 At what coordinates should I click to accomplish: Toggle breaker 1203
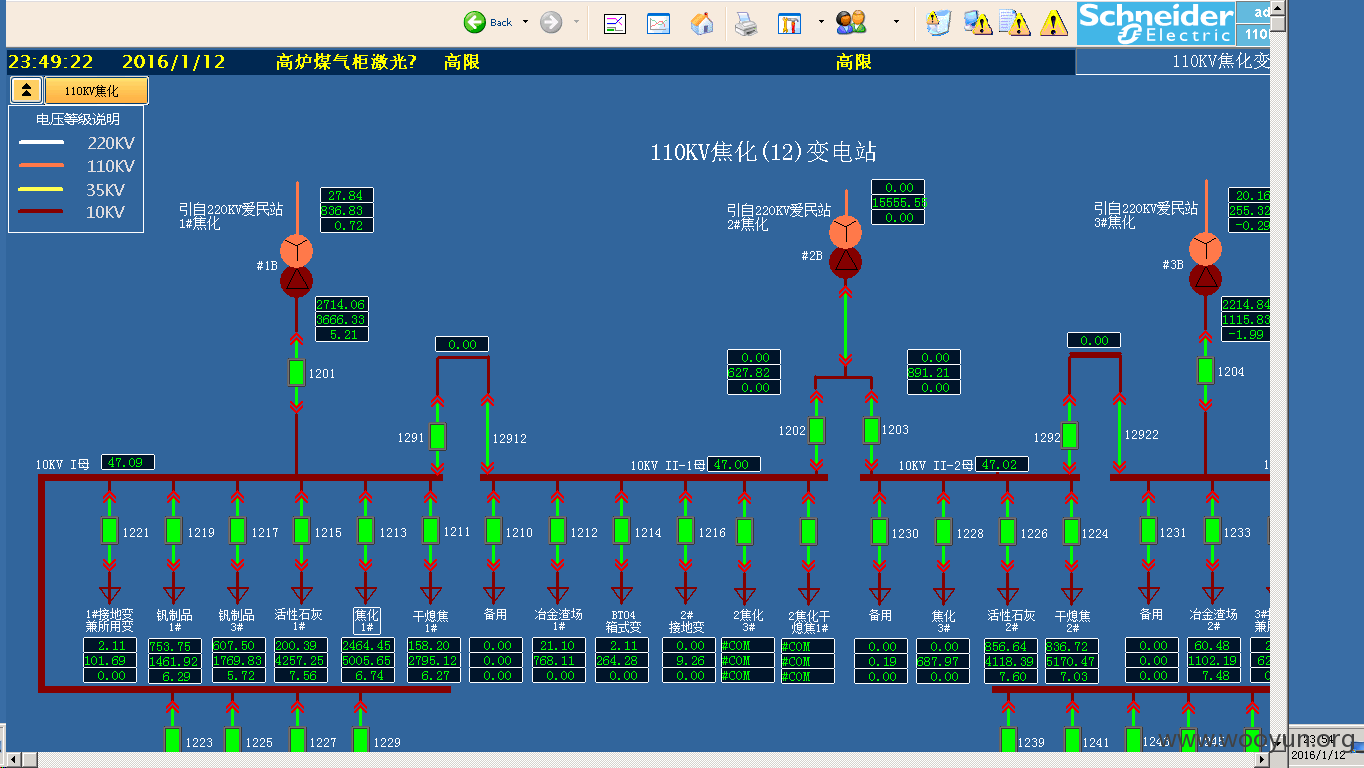[x=871, y=430]
